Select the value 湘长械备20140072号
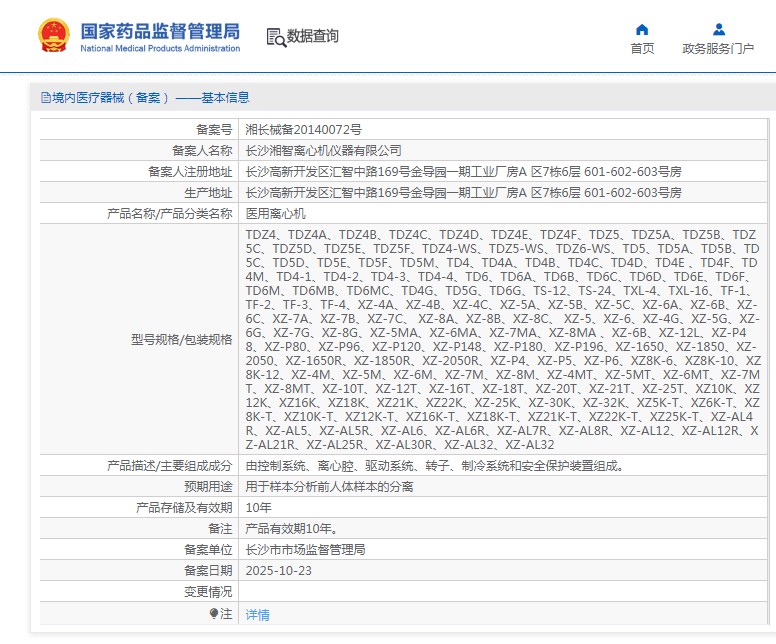Image resolution: width=776 pixels, height=644 pixels. click(x=303, y=130)
